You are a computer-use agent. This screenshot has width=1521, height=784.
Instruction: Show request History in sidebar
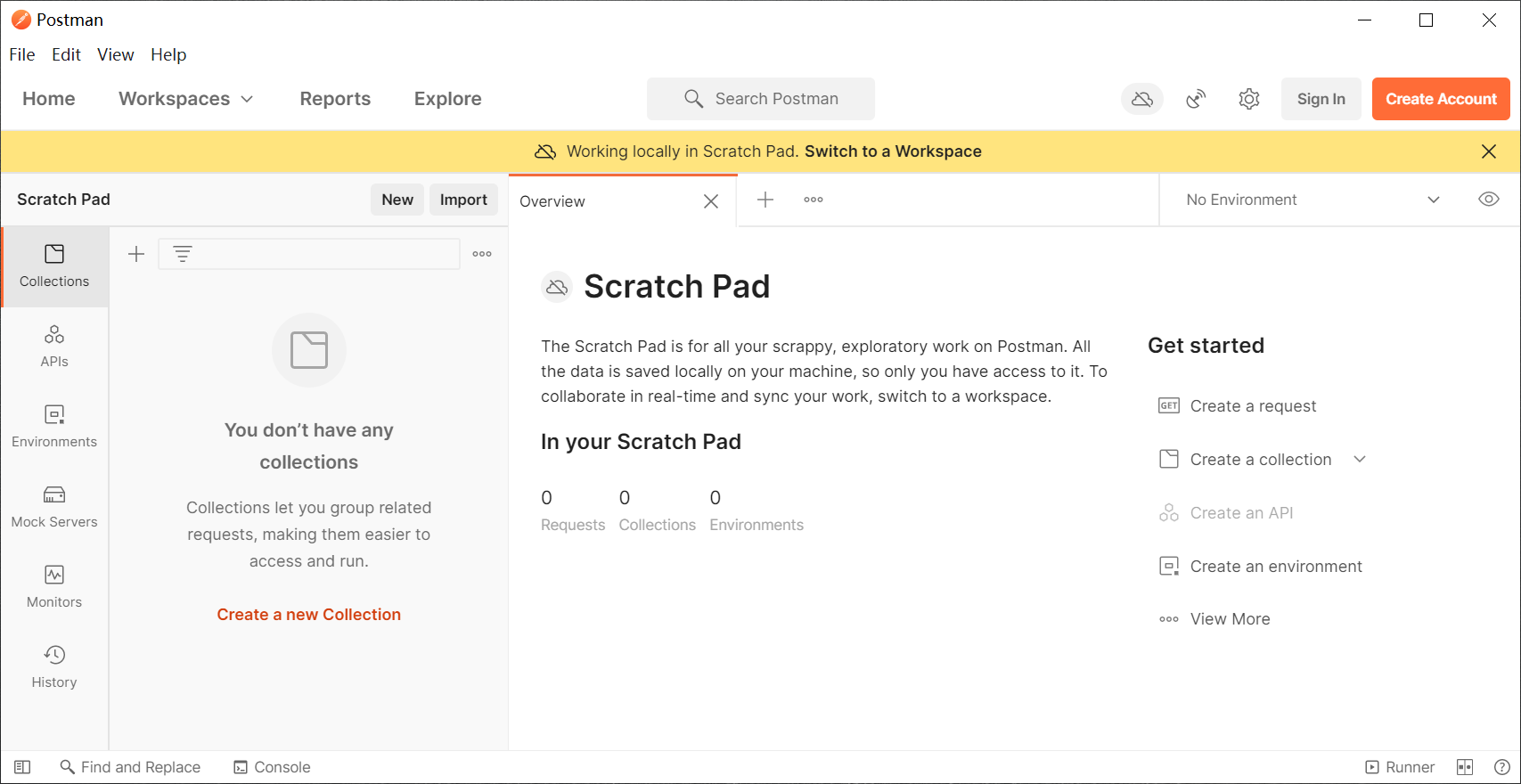54,666
